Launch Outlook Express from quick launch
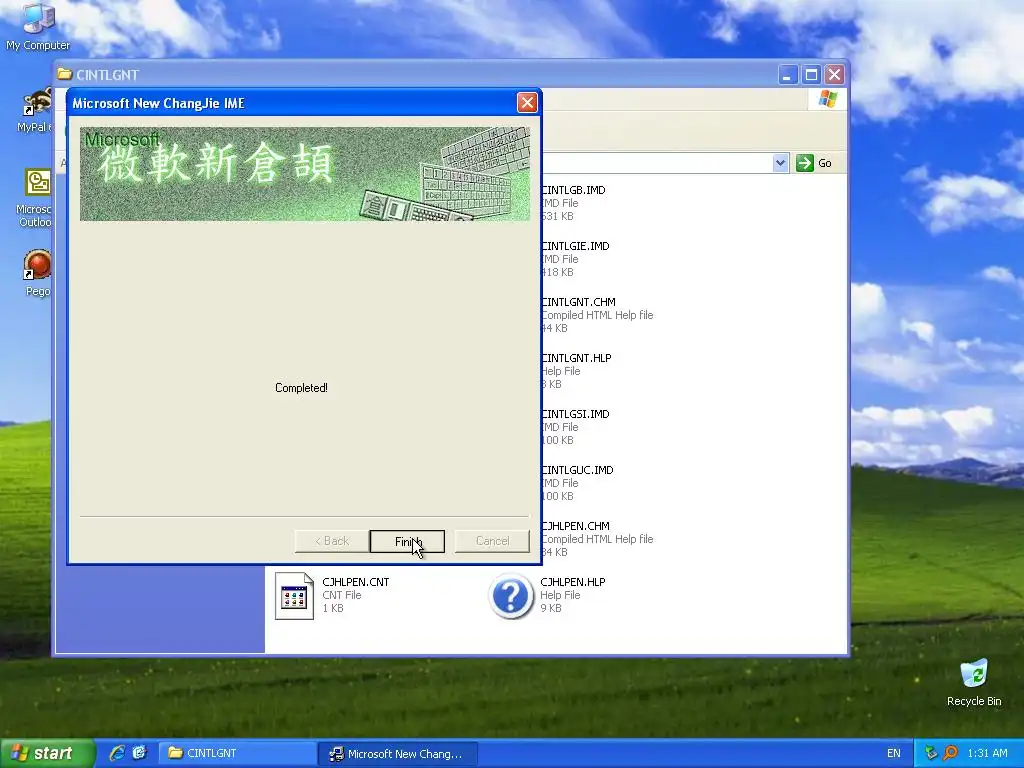Viewport: 1024px width, 768px height. 139,753
